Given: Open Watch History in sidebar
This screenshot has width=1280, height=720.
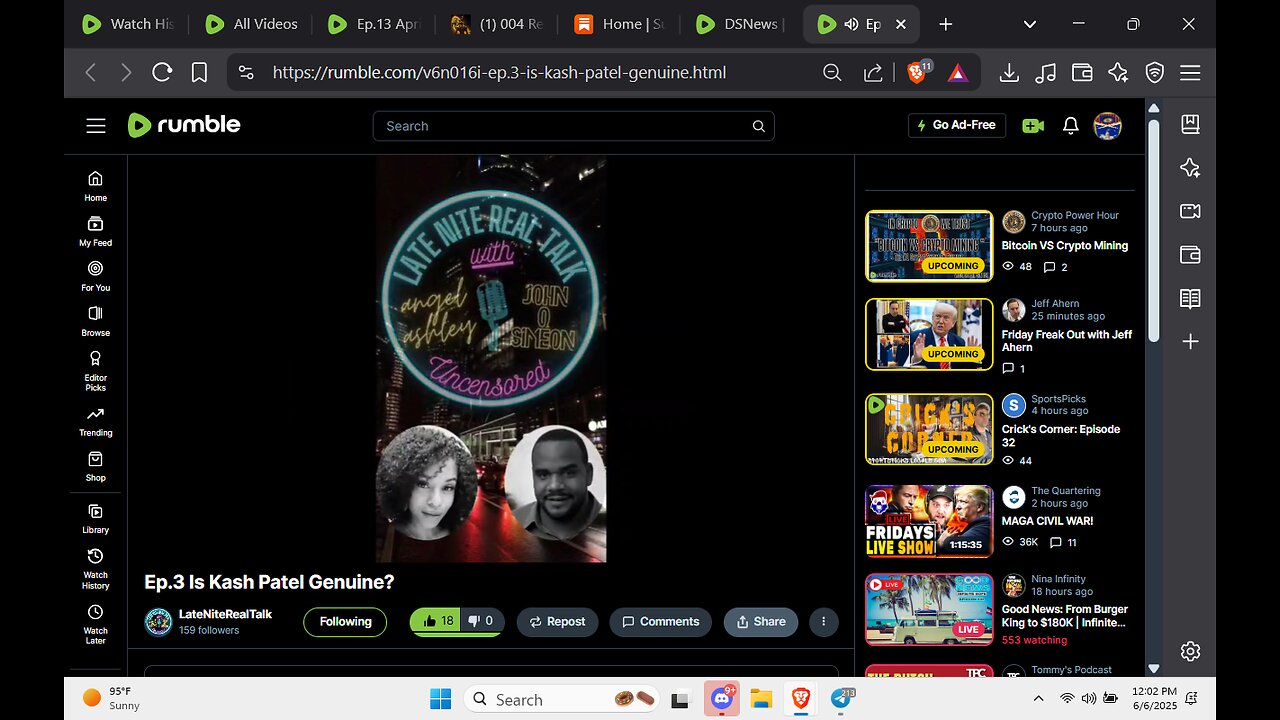Looking at the screenshot, I should pos(95,568).
